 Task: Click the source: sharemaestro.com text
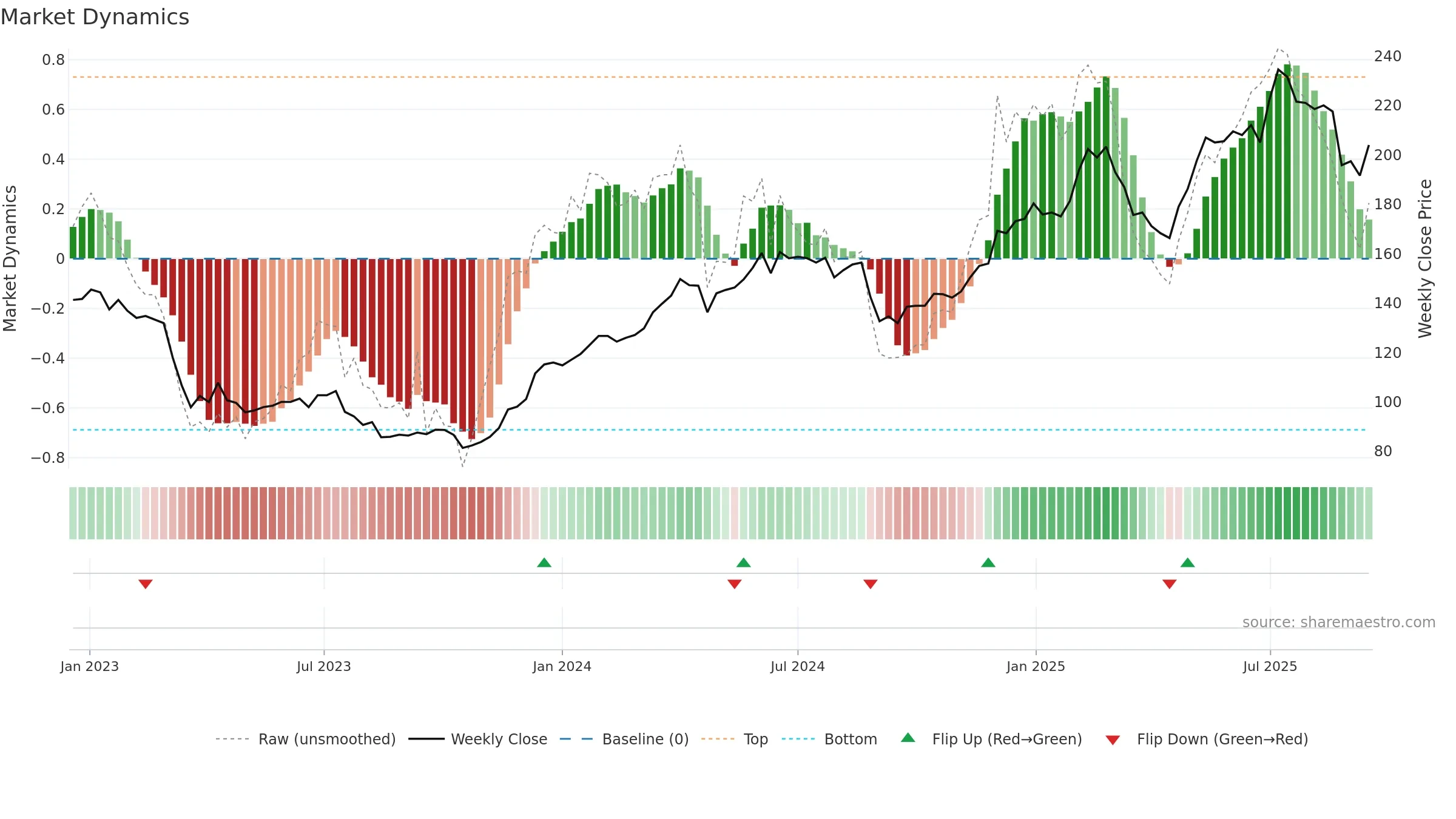click(x=1339, y=622)
